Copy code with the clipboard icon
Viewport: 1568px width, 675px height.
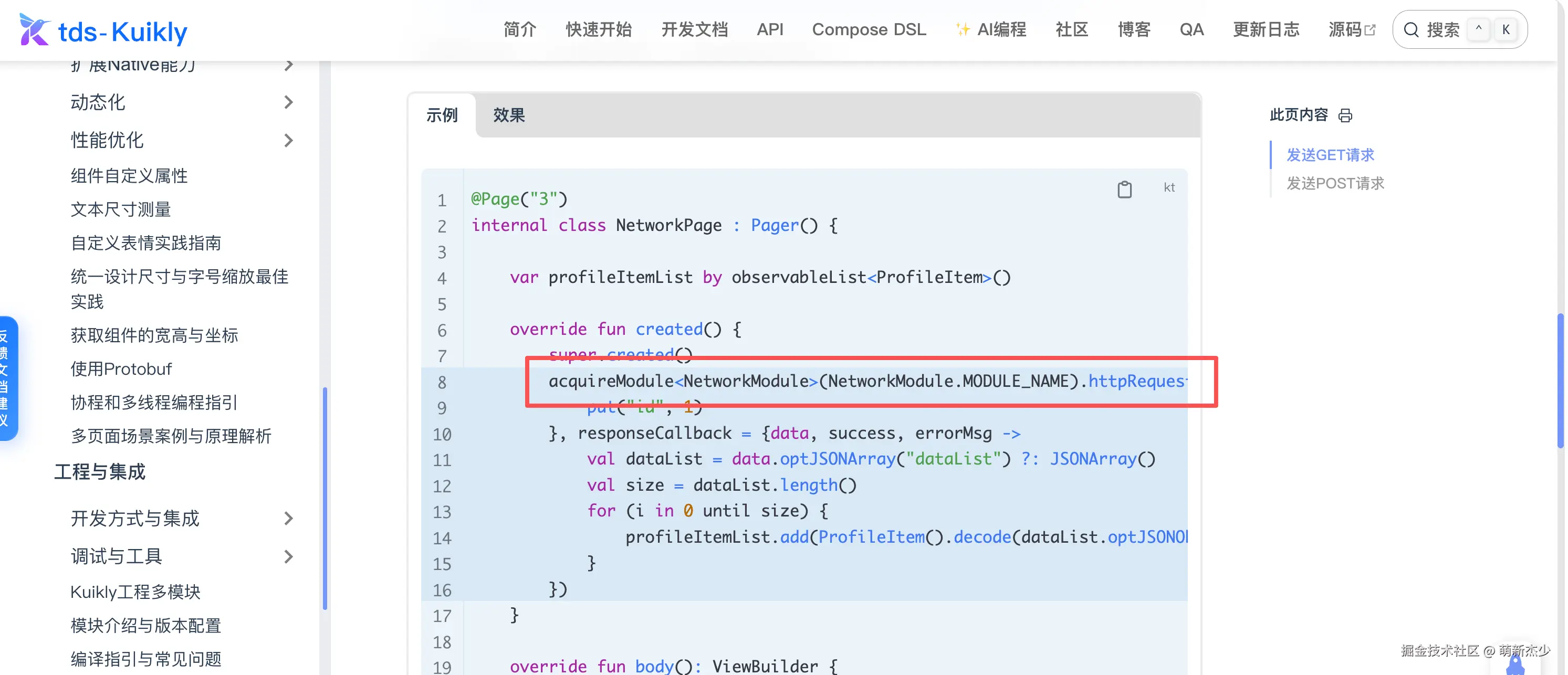[1124, 189]
